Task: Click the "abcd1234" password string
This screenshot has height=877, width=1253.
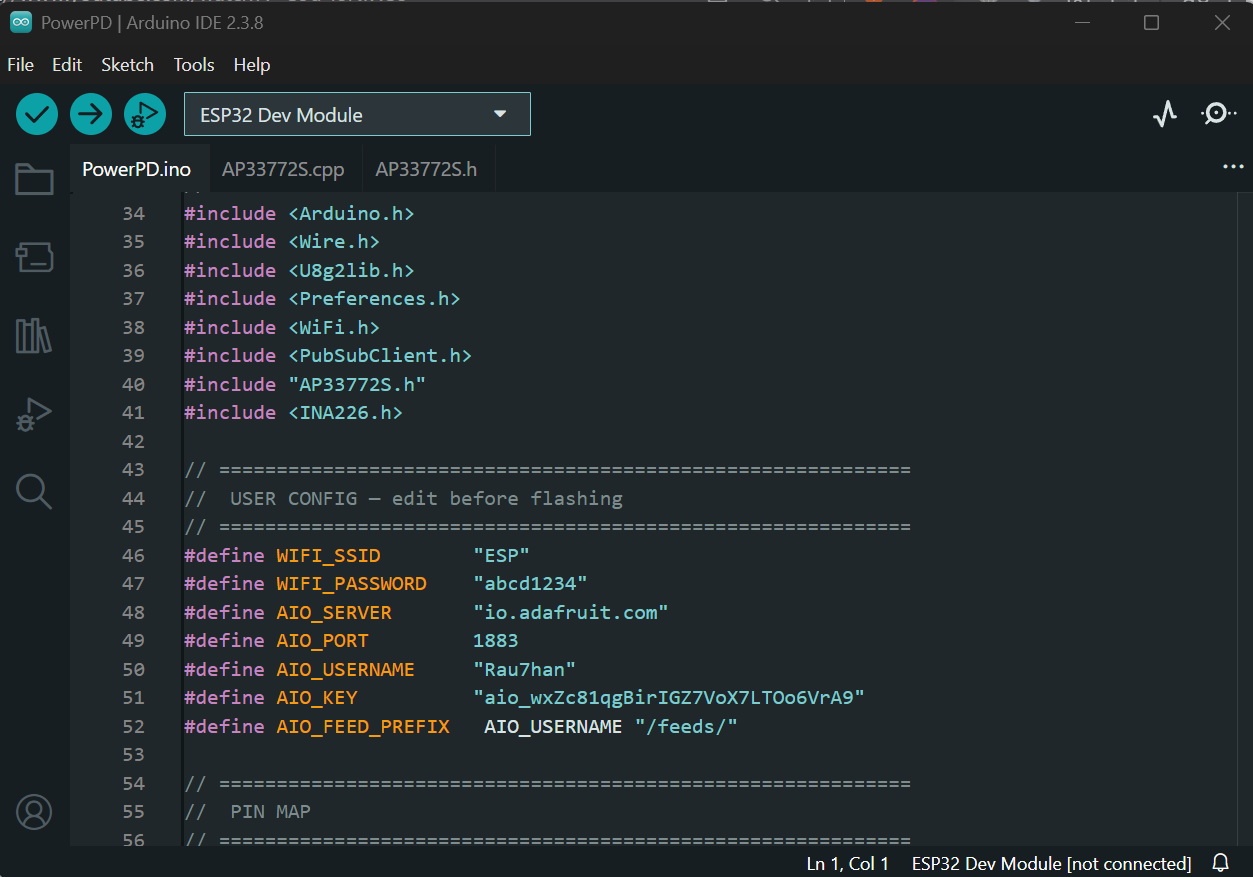Action: 530,583
